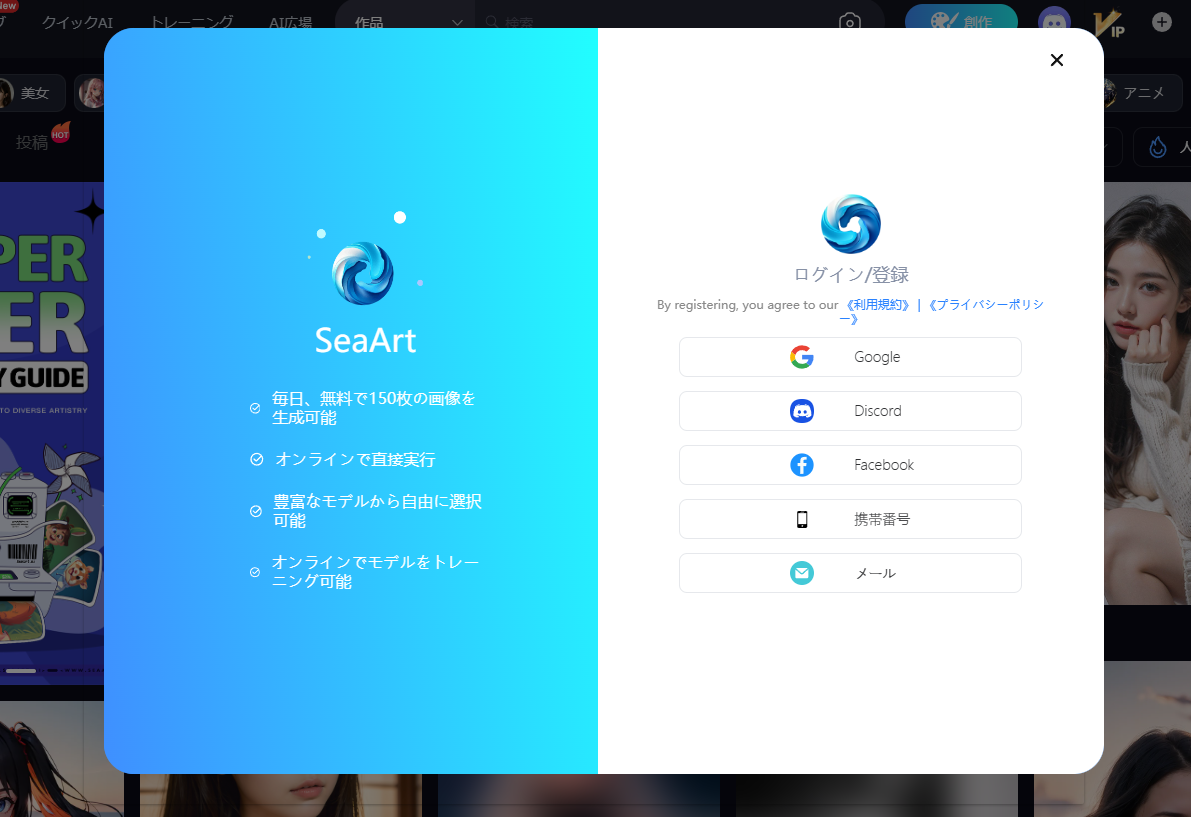This screenshot has width=1191, height=817.
Task: Open the VIP badge icon
Action: pyautogui.click(x=1109, y=23)
